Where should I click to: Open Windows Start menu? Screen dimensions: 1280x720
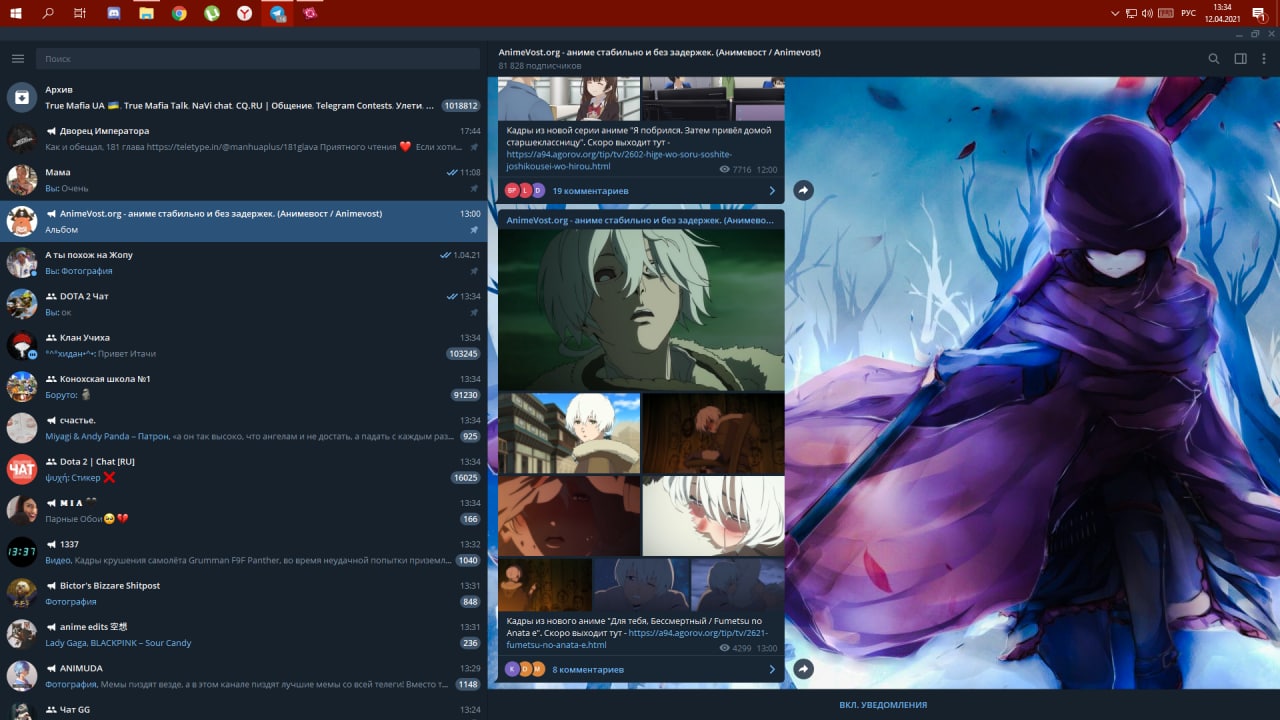click(17, 13)
